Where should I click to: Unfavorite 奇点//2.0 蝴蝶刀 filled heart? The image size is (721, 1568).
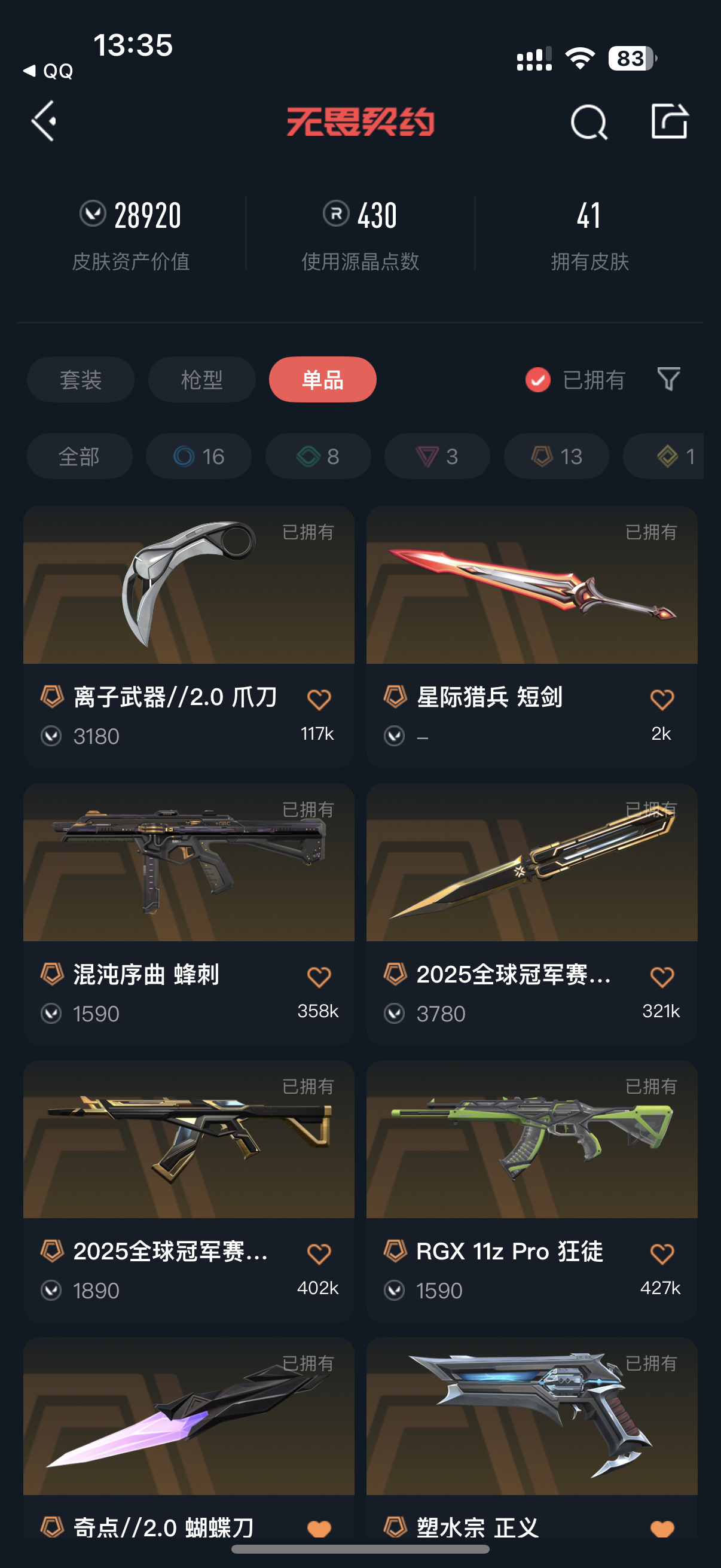point(319,1529)
